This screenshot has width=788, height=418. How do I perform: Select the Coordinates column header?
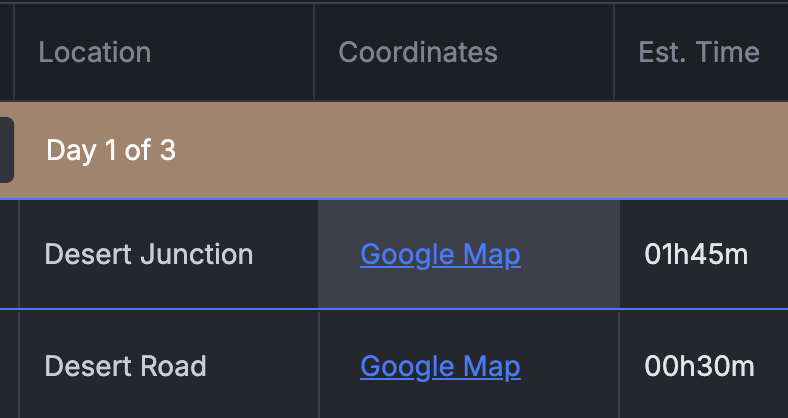point(418,52)
